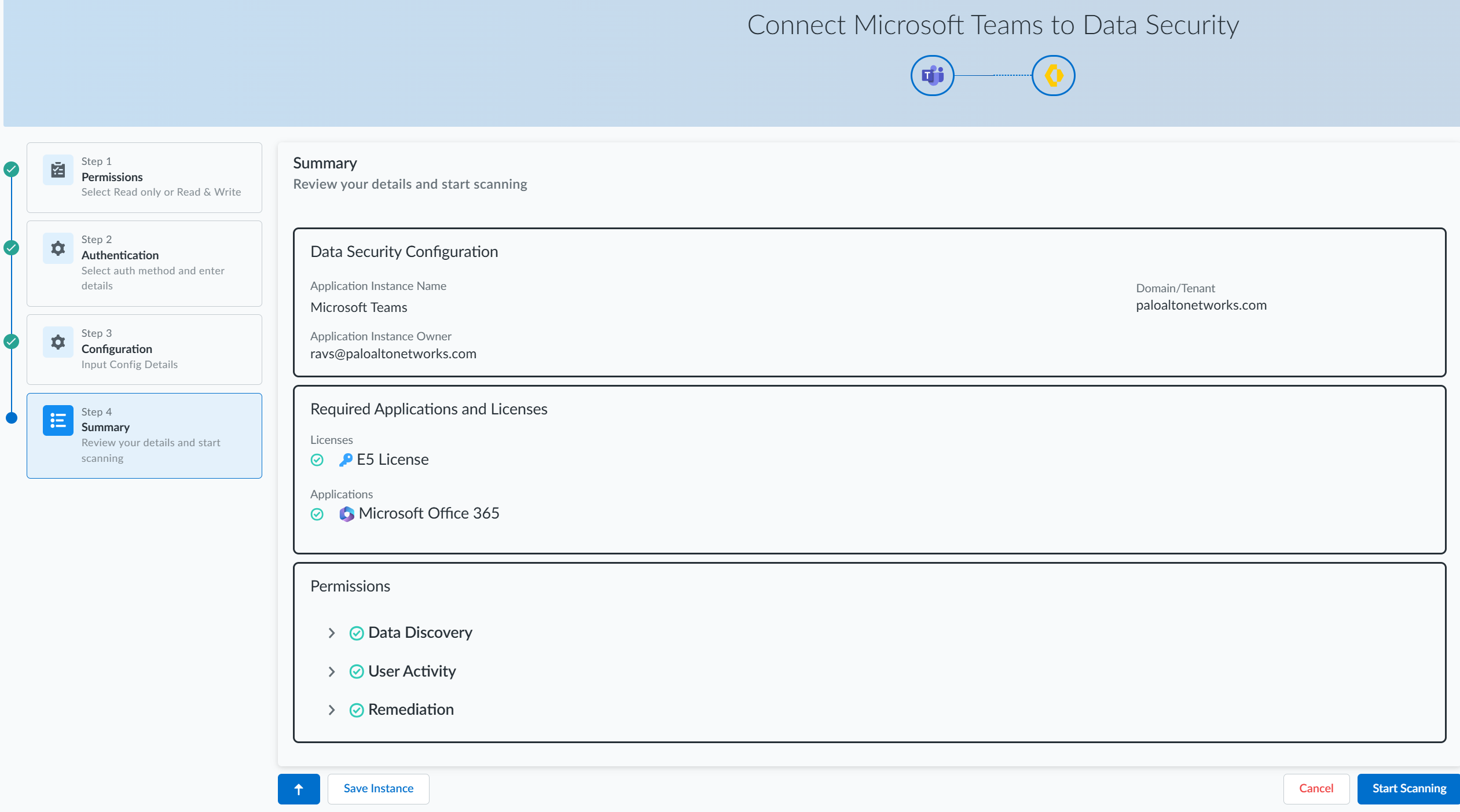
Task: Expand the User Activity permissions
Action: [x=332, y=671]
